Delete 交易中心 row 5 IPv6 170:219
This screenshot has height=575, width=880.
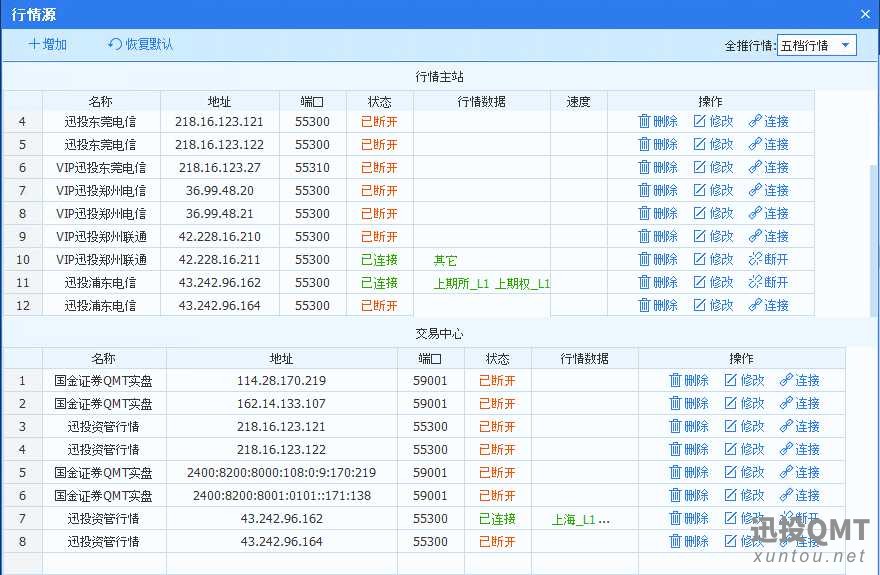(x=689, y=472)
